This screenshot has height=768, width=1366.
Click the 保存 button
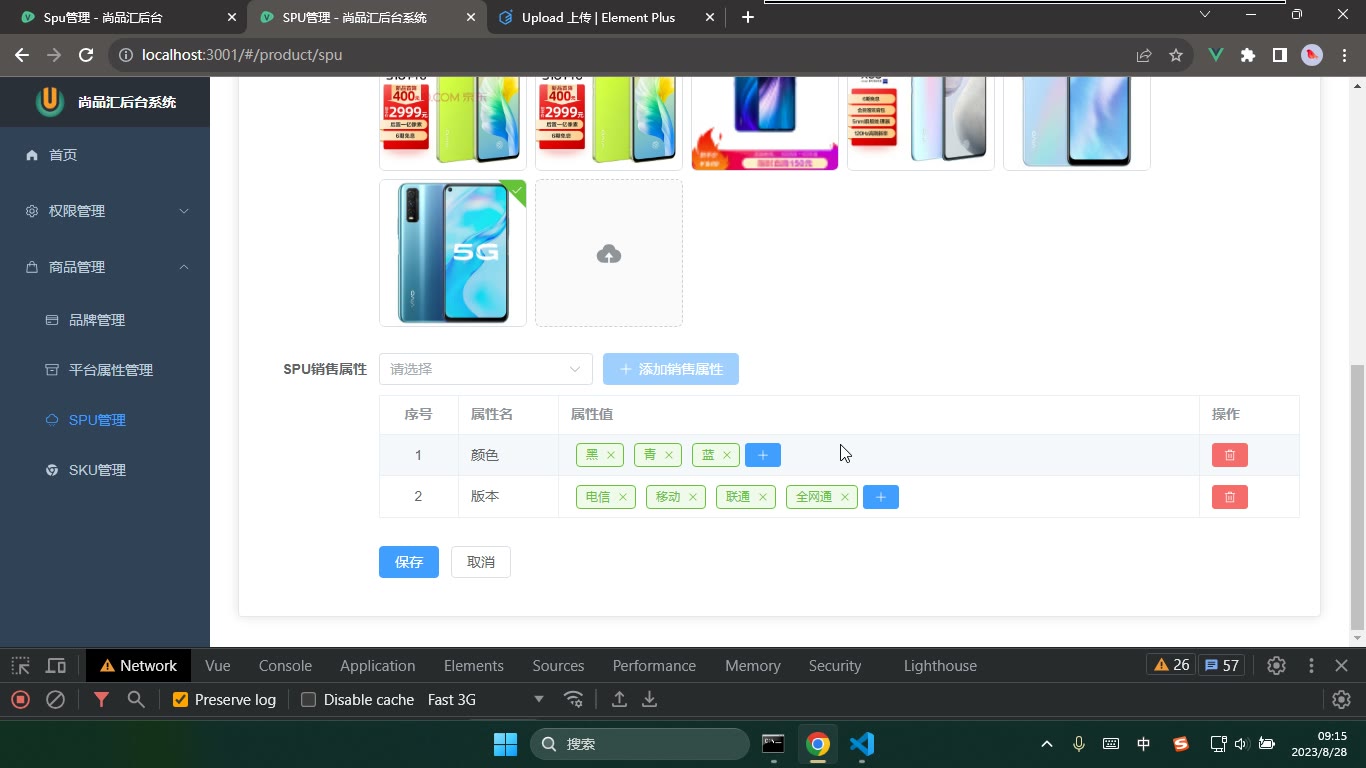409,562
